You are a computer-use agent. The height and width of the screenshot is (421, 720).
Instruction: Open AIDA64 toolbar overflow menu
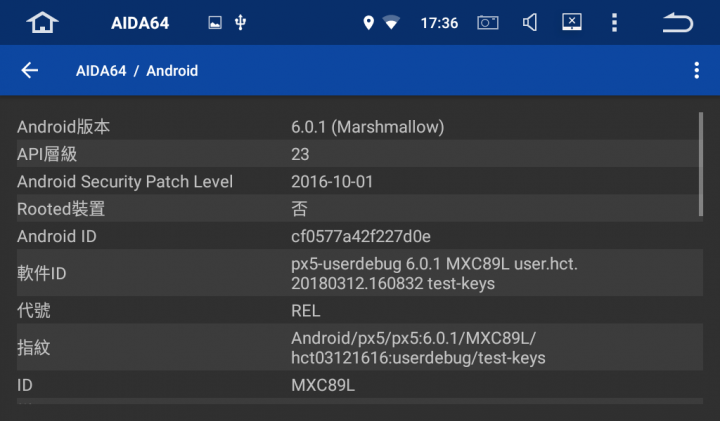click(x=697, y=70)
